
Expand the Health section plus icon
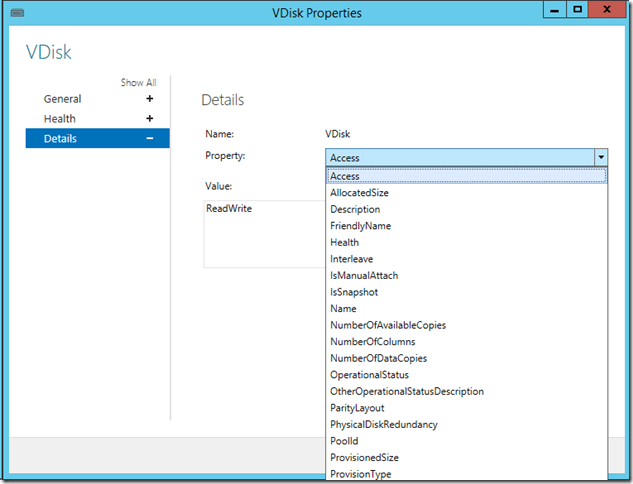pos(150,119)
